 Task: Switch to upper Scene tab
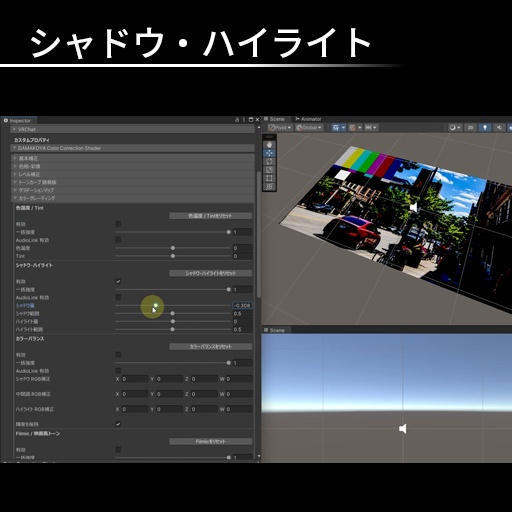(x=275, y=119)
